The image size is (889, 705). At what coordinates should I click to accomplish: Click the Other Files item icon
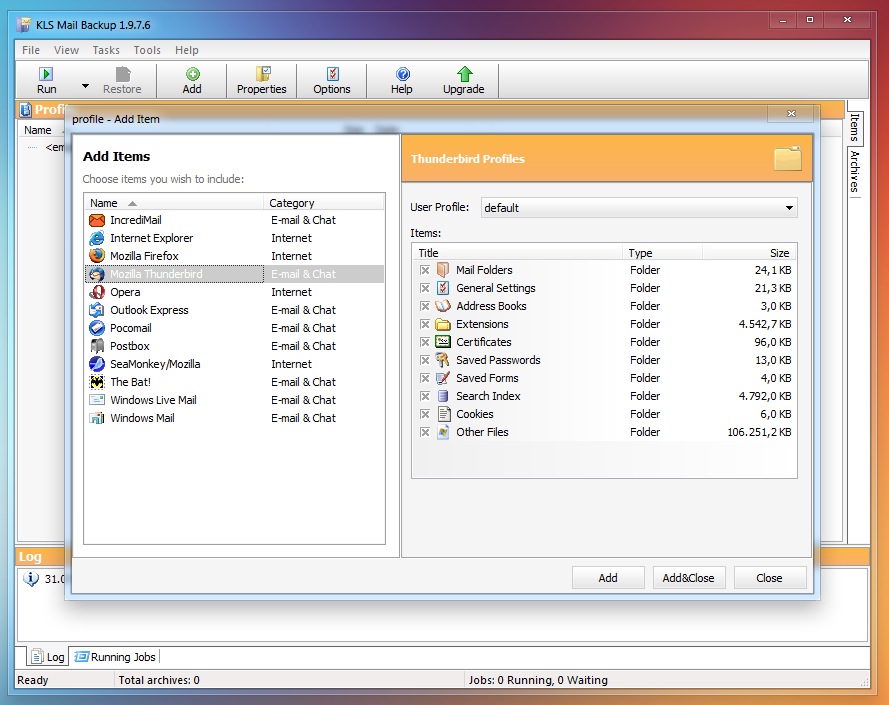click(x=443, y=432)
